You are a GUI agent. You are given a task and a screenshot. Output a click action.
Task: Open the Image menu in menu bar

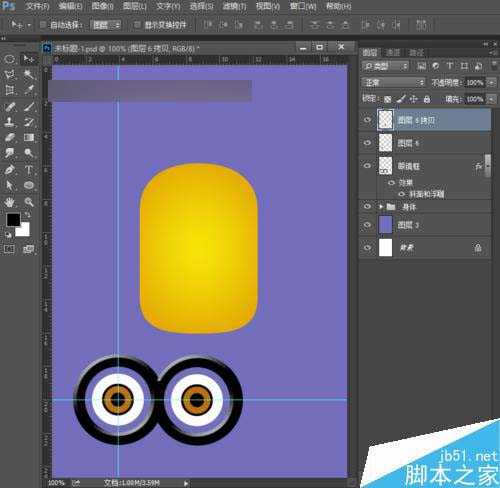(x=102, y=6)
